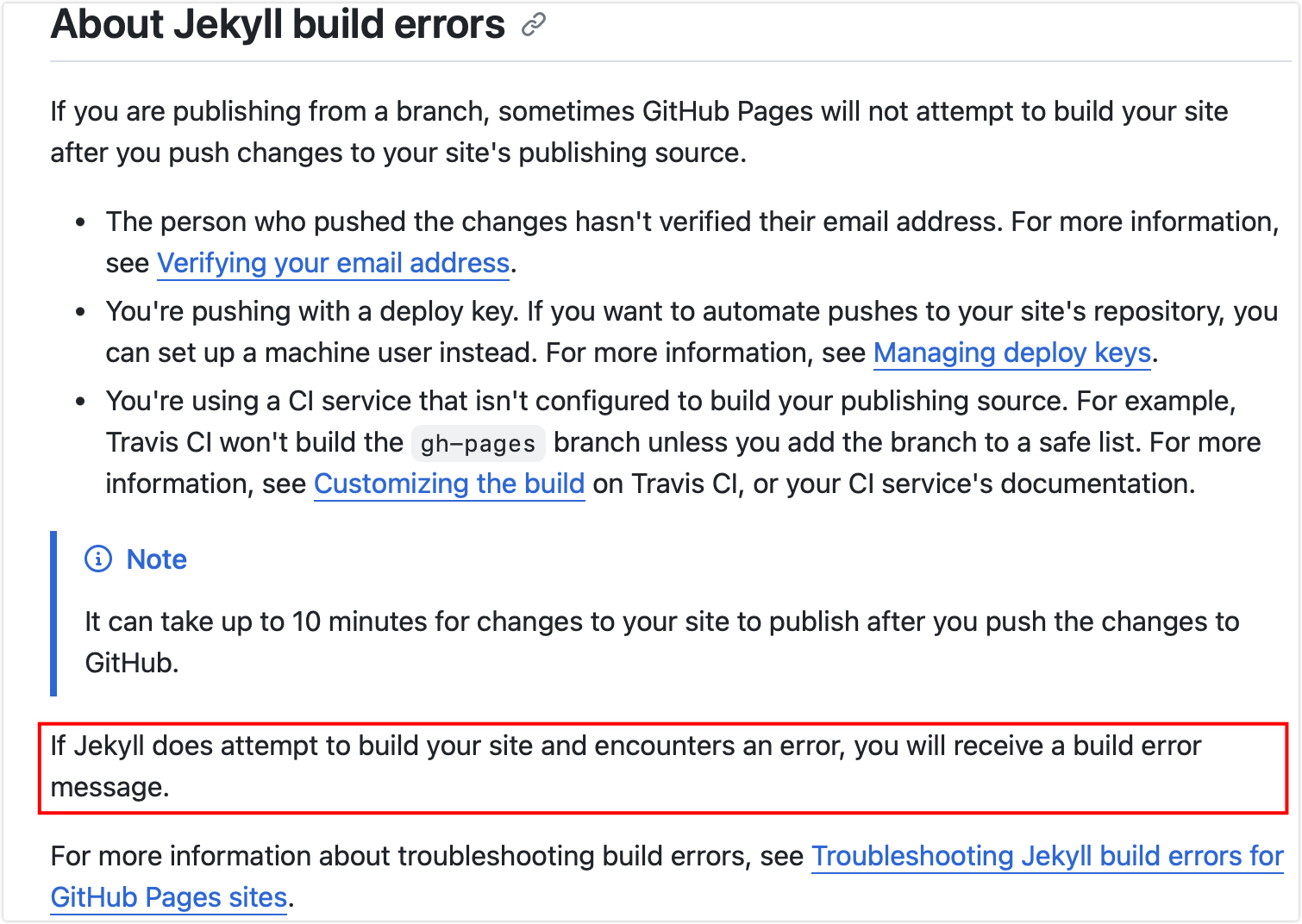This screenshot has width=1302, height=924.
Task: Open the Managing deploy keys link
Action: (1012, 353)
